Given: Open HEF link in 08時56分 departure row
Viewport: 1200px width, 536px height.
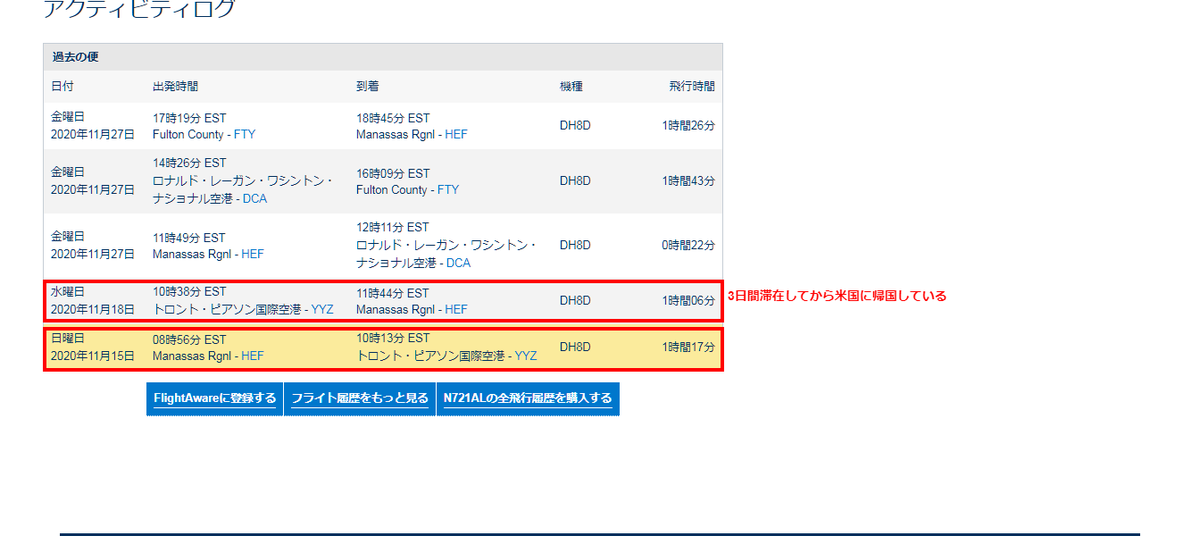Looking at the screenshot, I should click(252, 355).
